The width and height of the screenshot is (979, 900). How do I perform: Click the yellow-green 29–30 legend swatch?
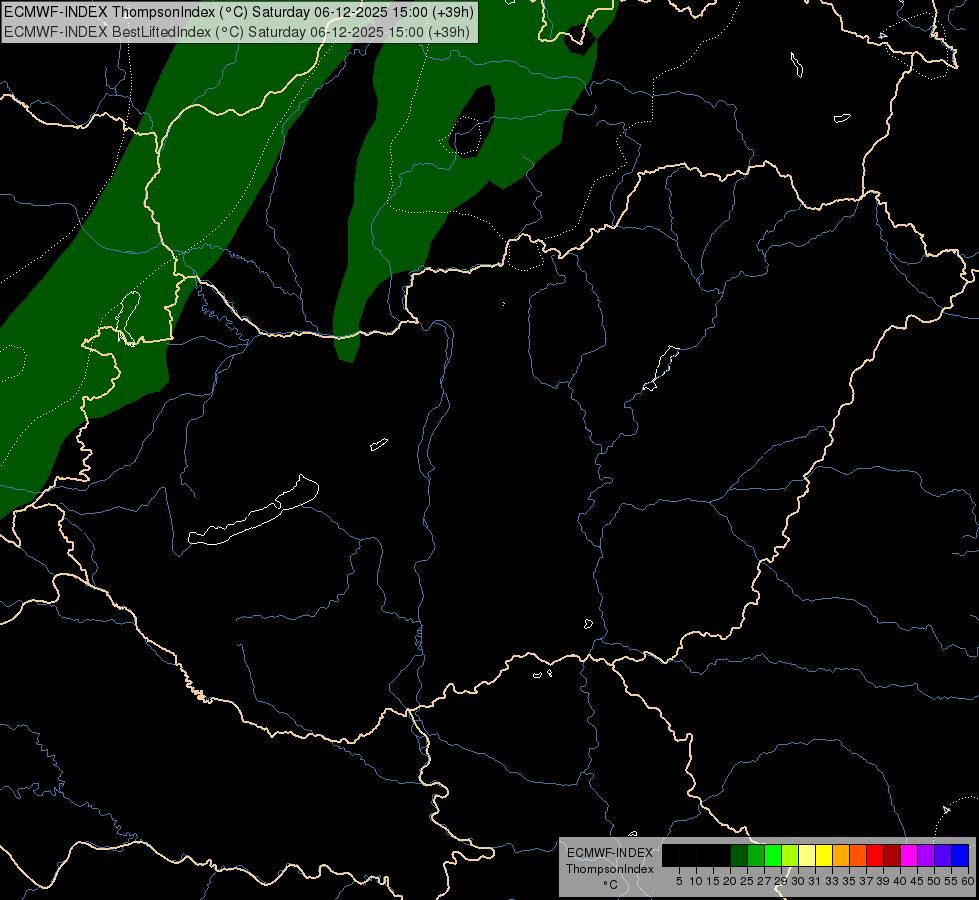790,855
